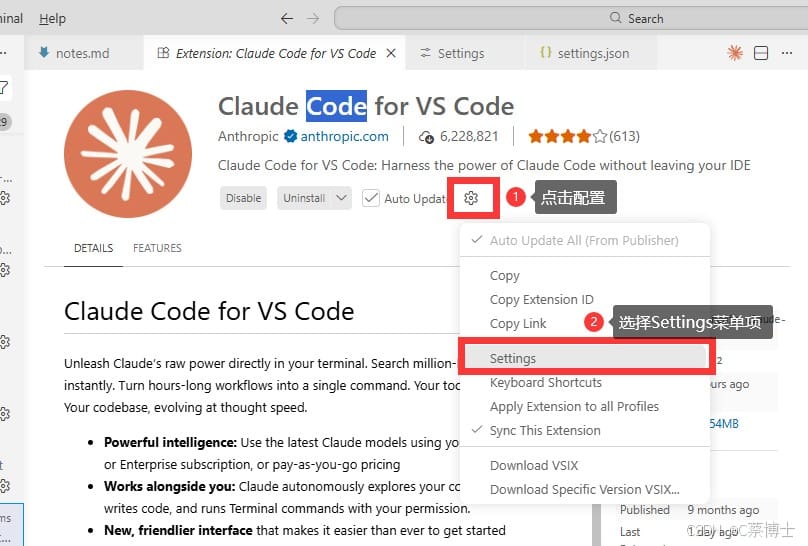The image size is (808, 546).
Task: Open the editor more actions ellipsis
Action: [786, 53]
